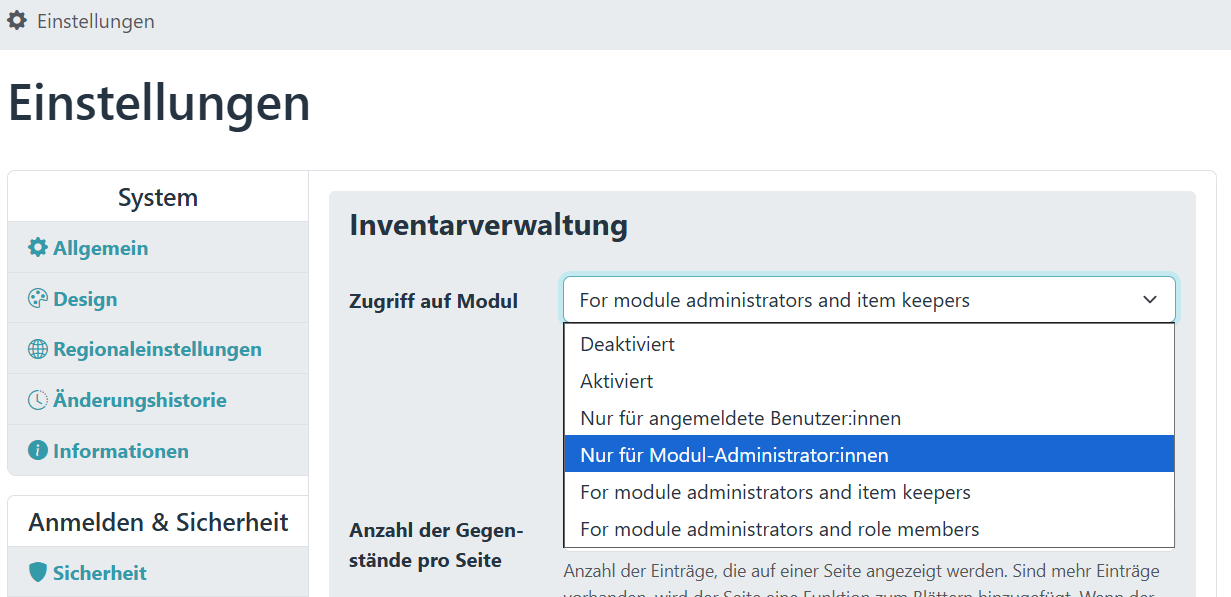The width and height of the screenshot is (1231, 597).
Task: Click the gear icon in the breadcrumb bar
Action: point(17,20)
